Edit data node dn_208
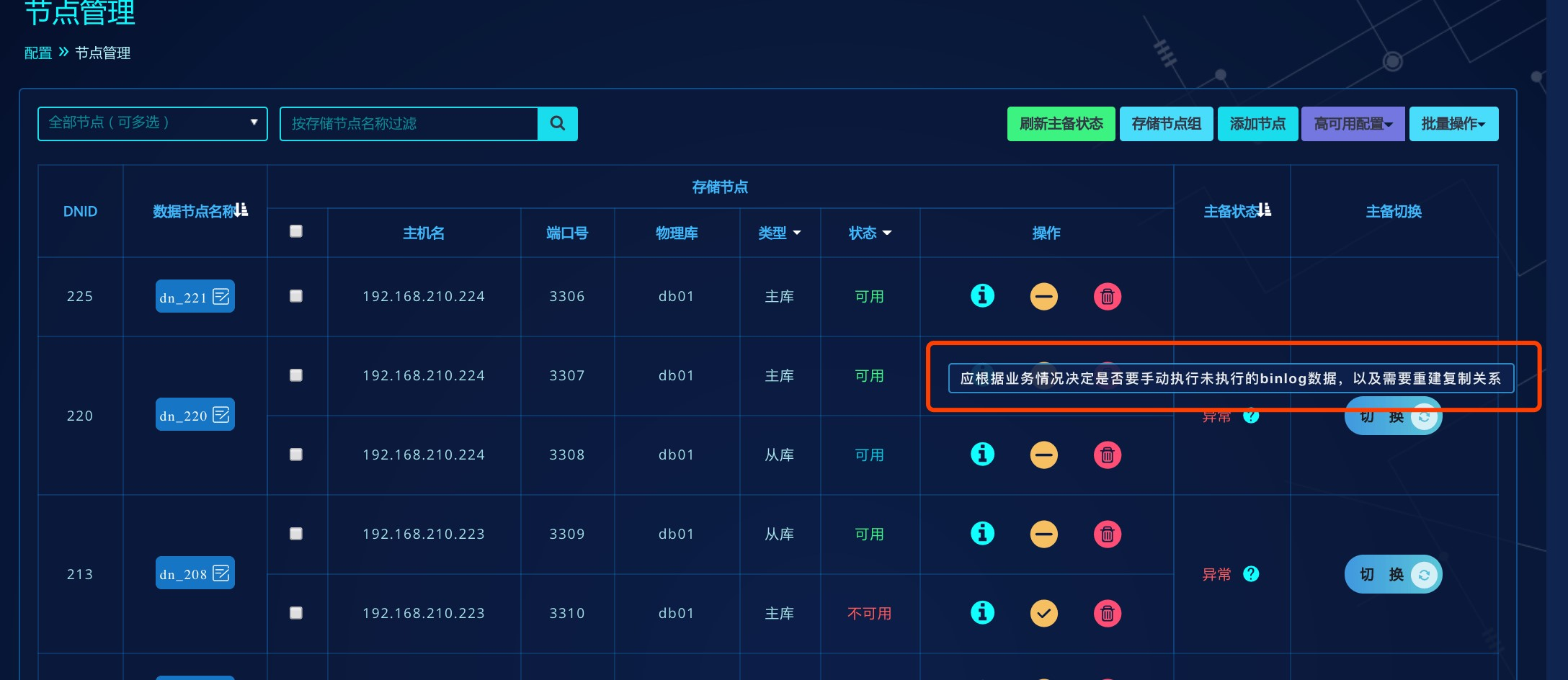 coord(221,573)
